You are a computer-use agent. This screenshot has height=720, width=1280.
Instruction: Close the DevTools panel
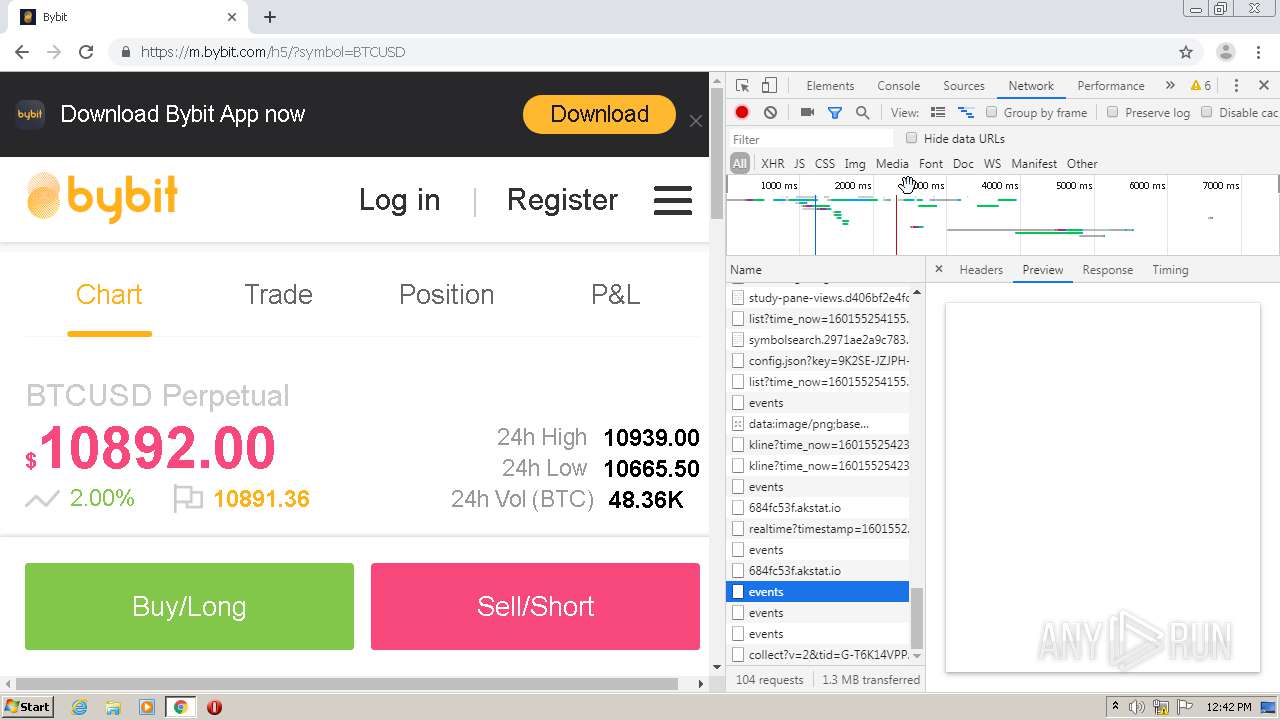(1264, 86)
